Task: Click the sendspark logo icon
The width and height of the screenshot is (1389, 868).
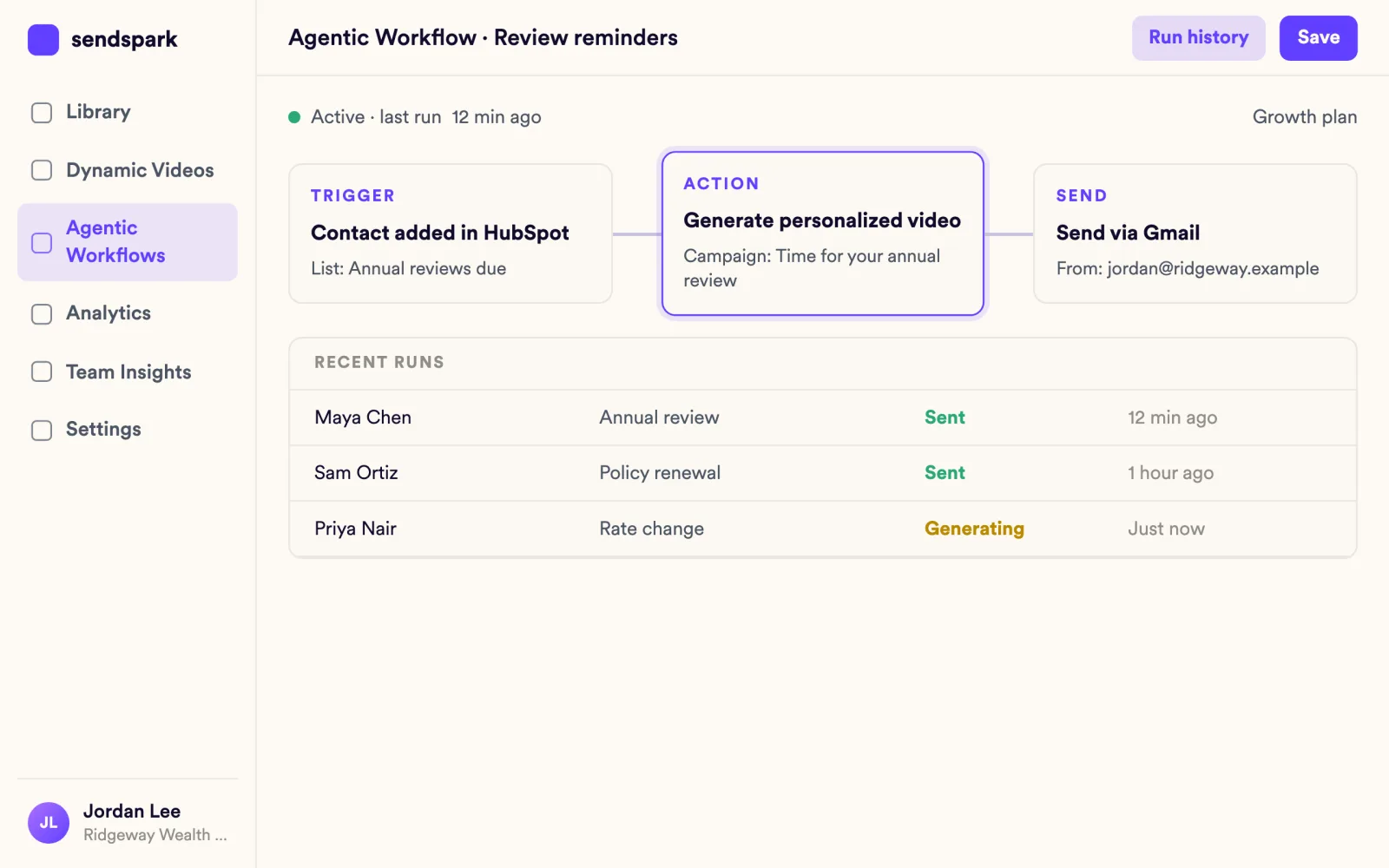Action: [x=43, y=40]
